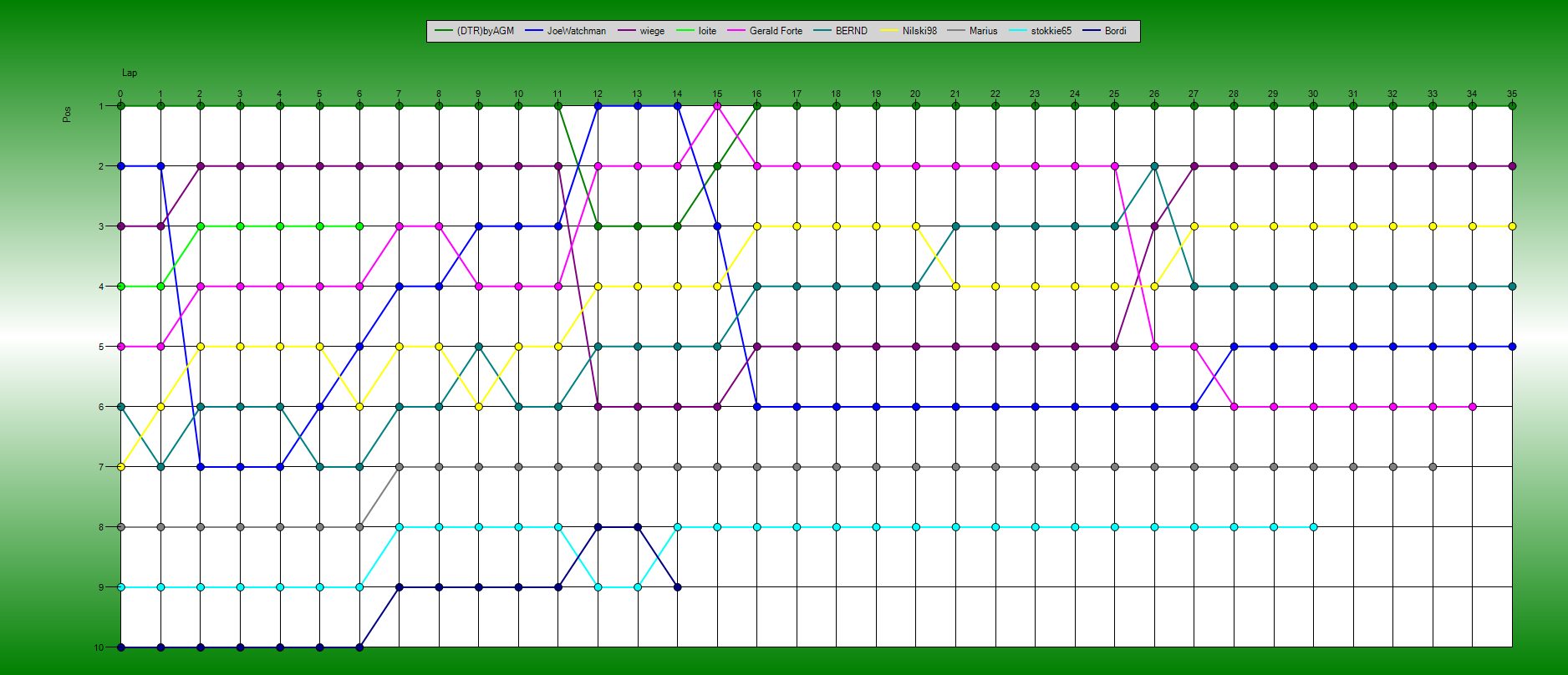
Task: Click lap number 0 on top axis
Action: (120, 94)
